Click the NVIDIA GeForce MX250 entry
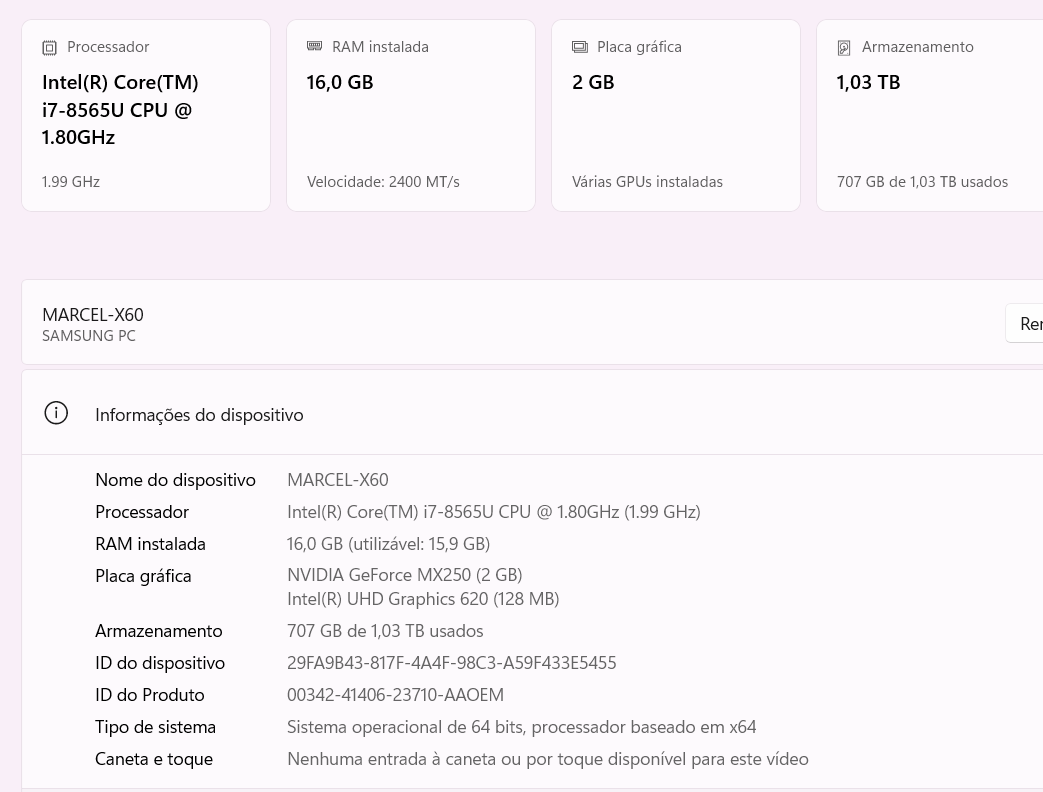The height and width of the screenshot is (792, 1043). 404,575
